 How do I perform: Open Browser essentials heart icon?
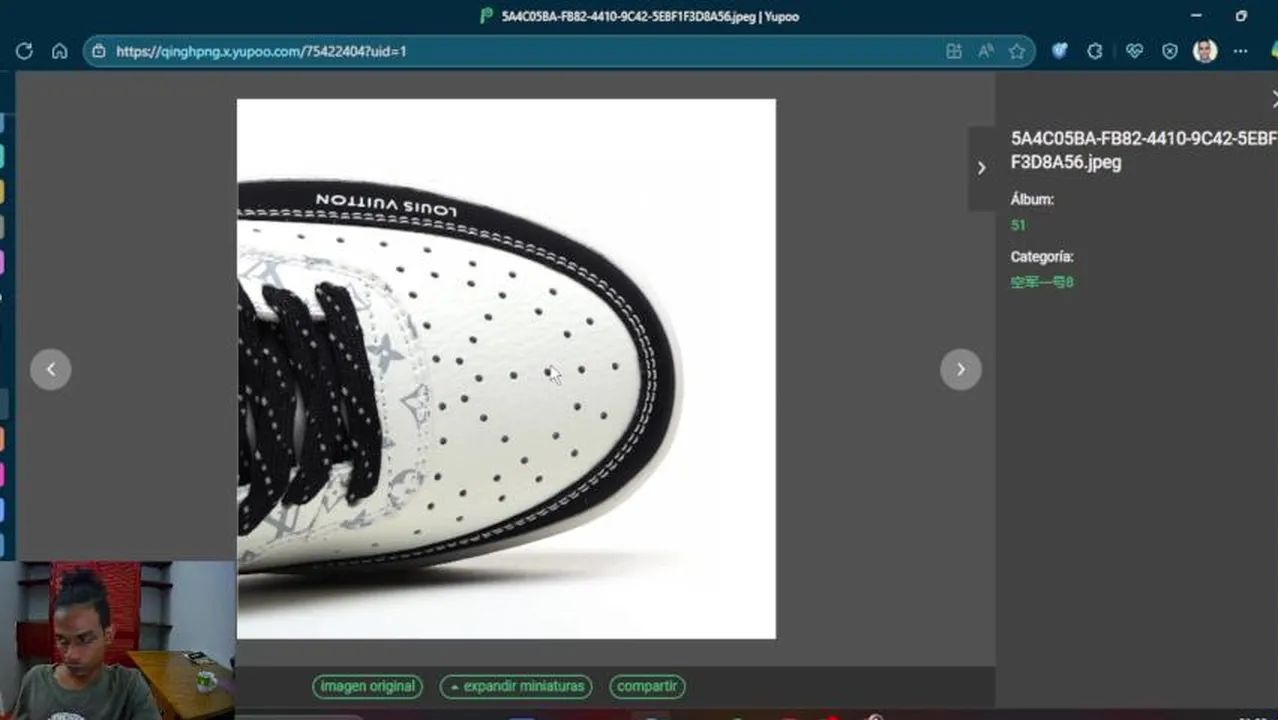[1134, 51]
